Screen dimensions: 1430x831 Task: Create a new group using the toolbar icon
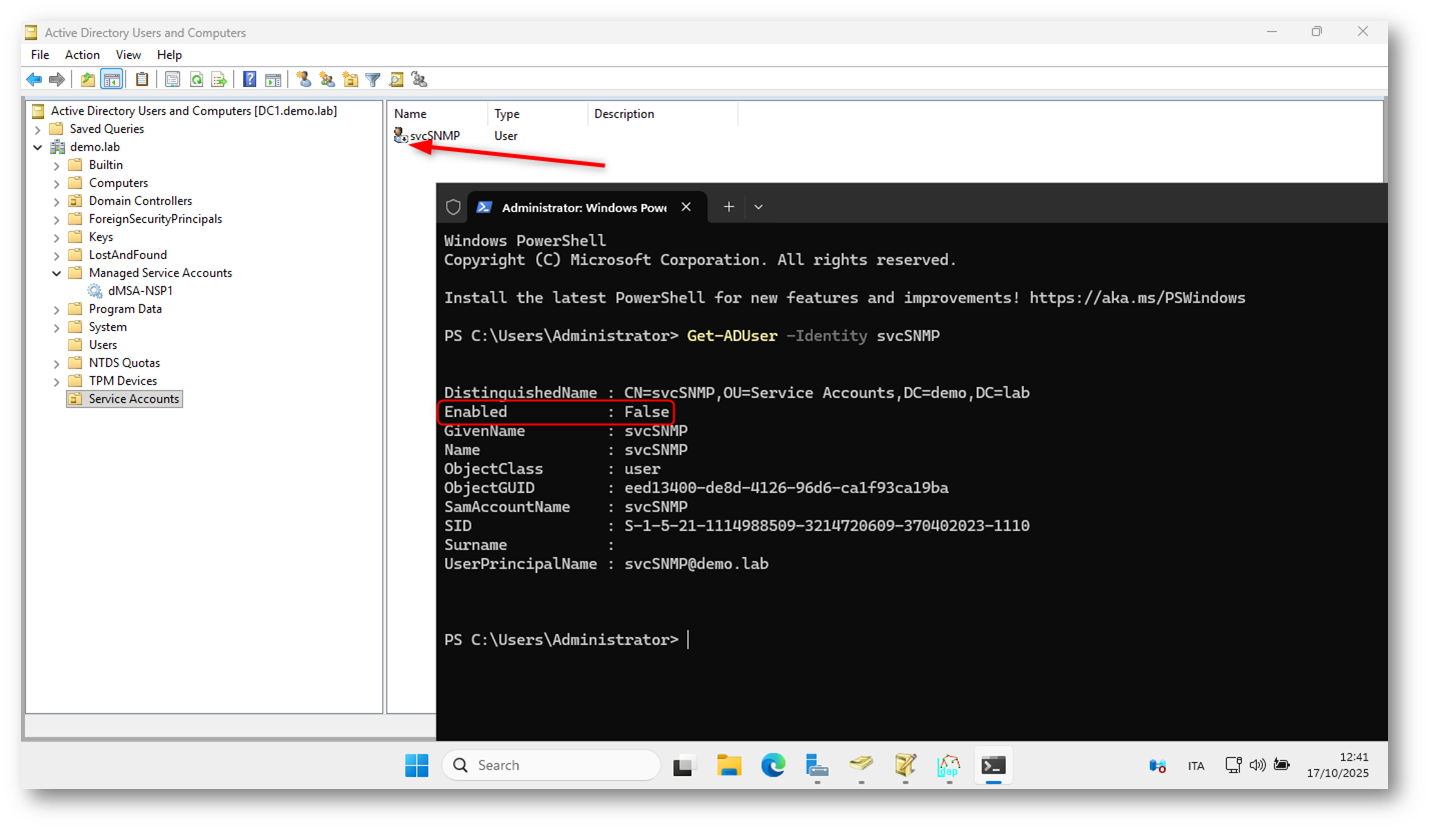click(x=327, y=79)
